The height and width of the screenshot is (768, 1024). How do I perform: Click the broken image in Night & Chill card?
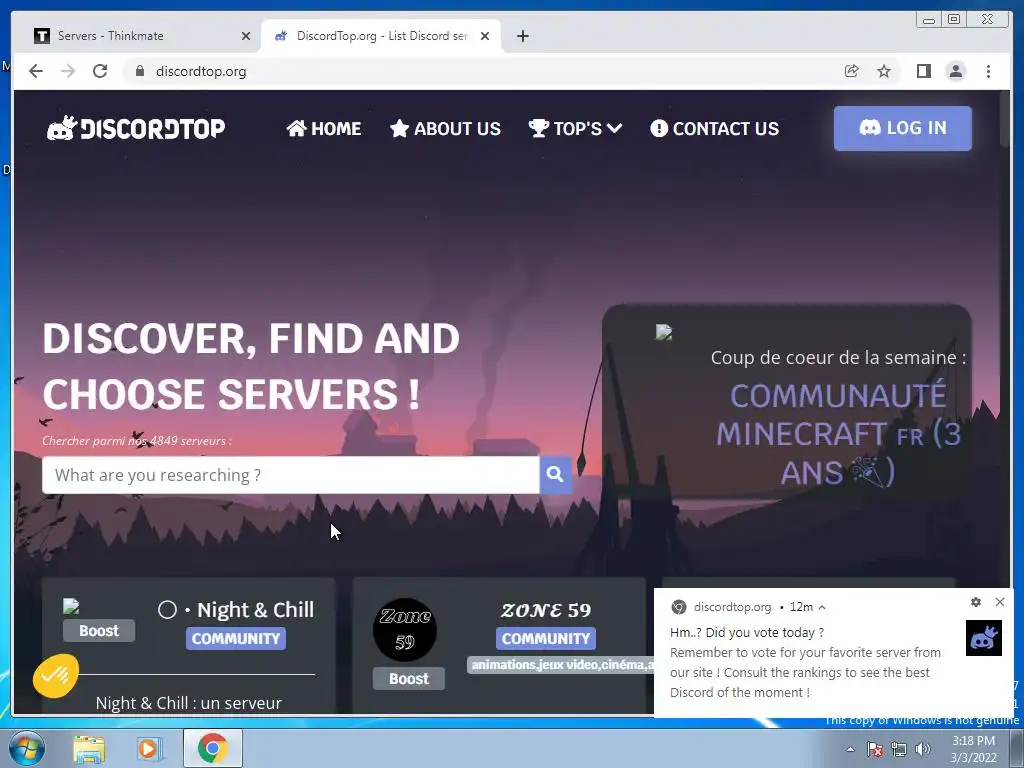pos(71,607)
